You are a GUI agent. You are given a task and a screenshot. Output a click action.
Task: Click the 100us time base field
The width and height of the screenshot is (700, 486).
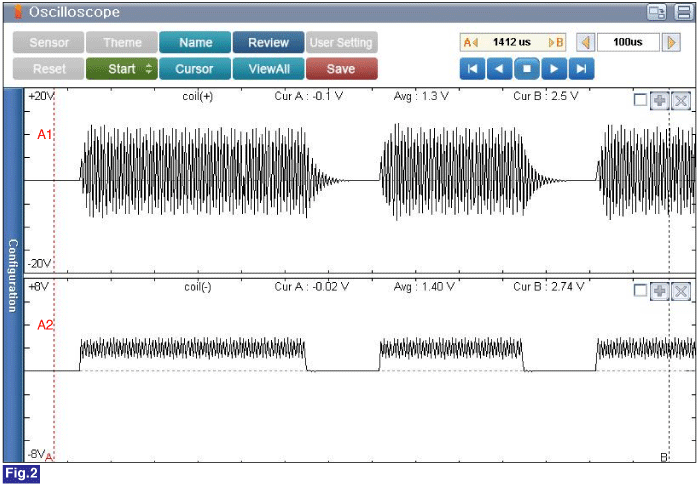628,43
